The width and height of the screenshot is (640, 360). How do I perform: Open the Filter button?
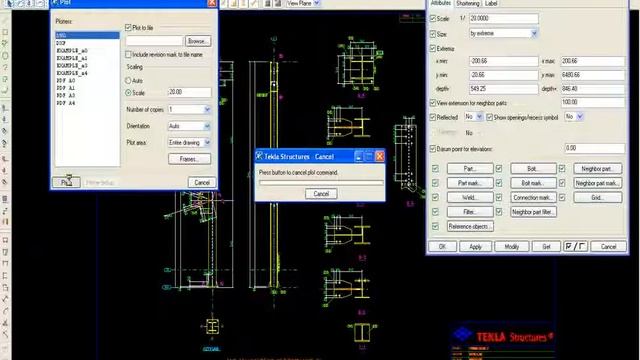tap(470, 212)
